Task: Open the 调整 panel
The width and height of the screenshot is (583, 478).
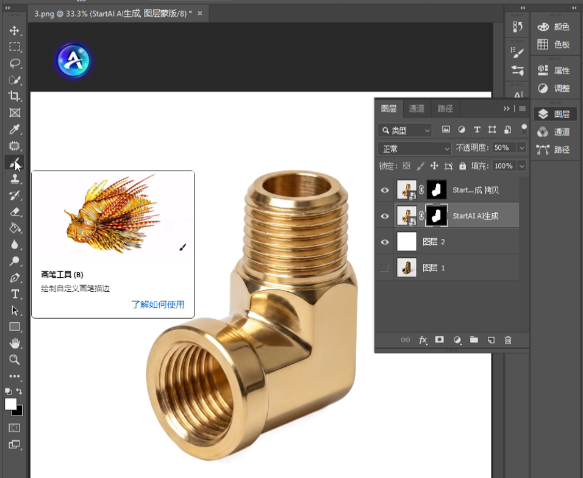Action: click(x=554, y=88)
